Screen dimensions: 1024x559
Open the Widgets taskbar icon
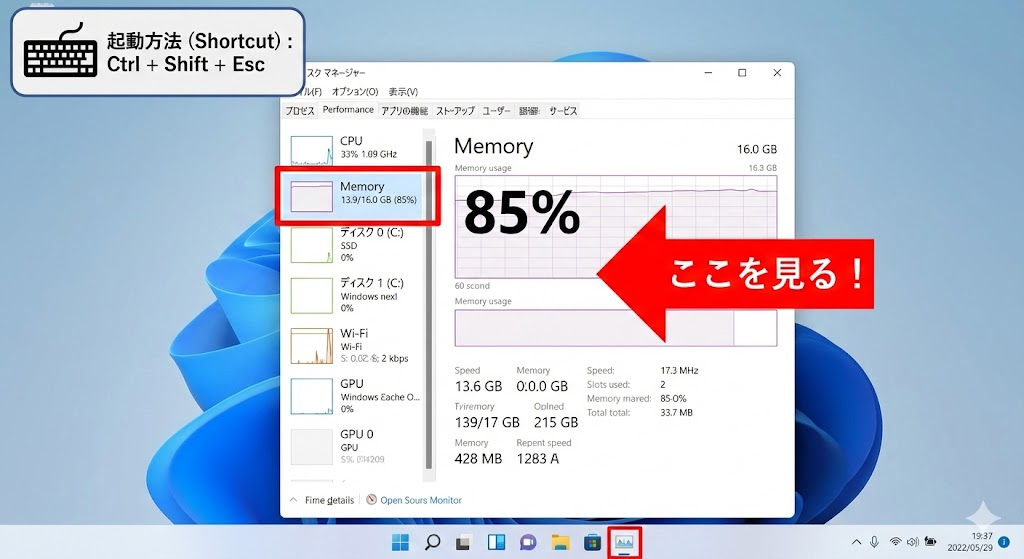click(496, 542)
